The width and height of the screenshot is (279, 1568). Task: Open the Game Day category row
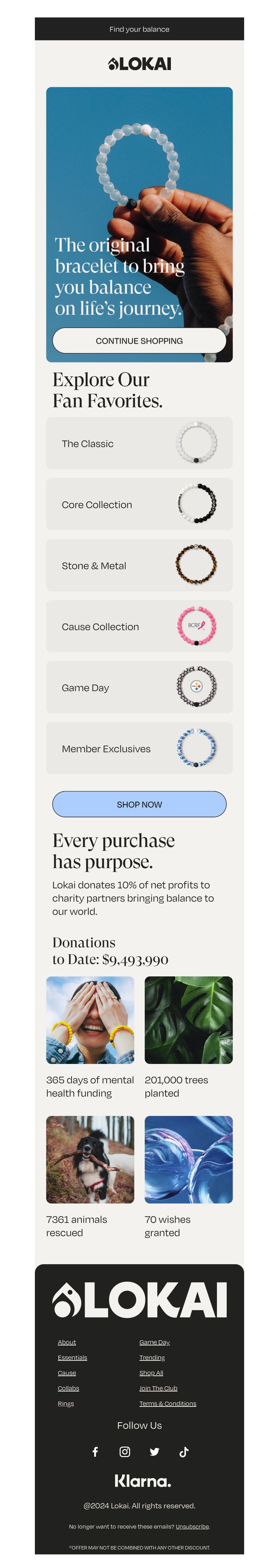click(139, 687)
